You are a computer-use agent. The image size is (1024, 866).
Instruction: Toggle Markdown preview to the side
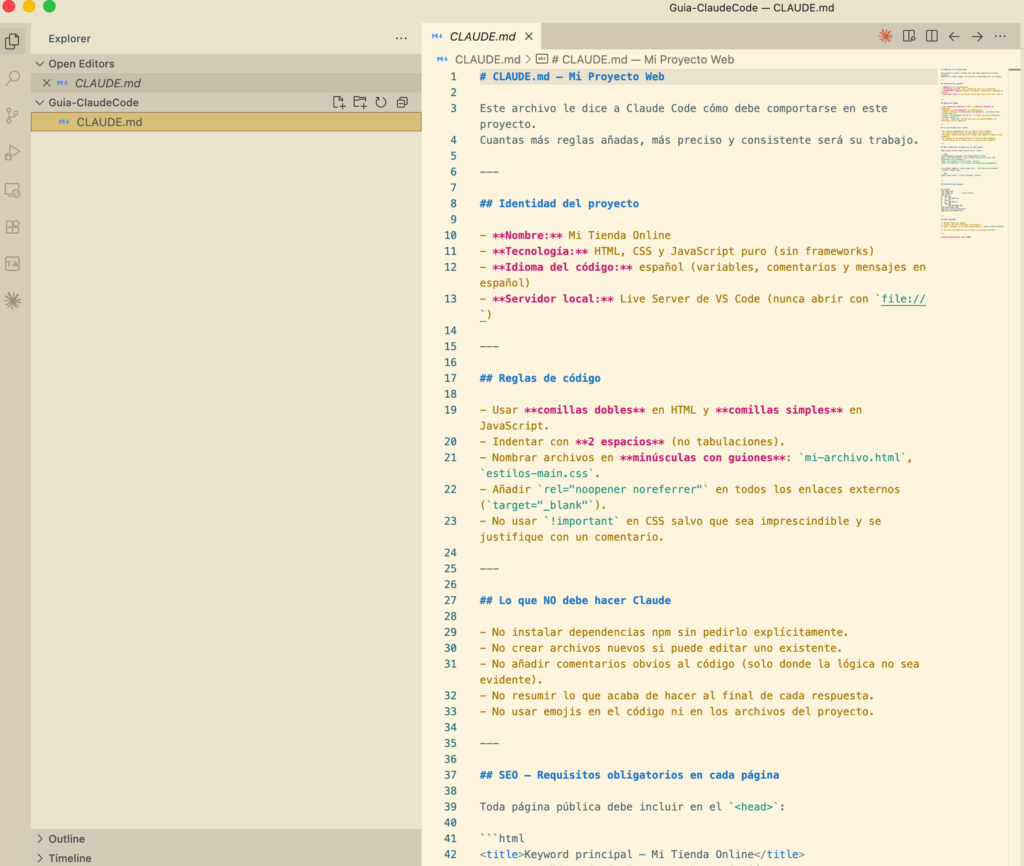908,36
